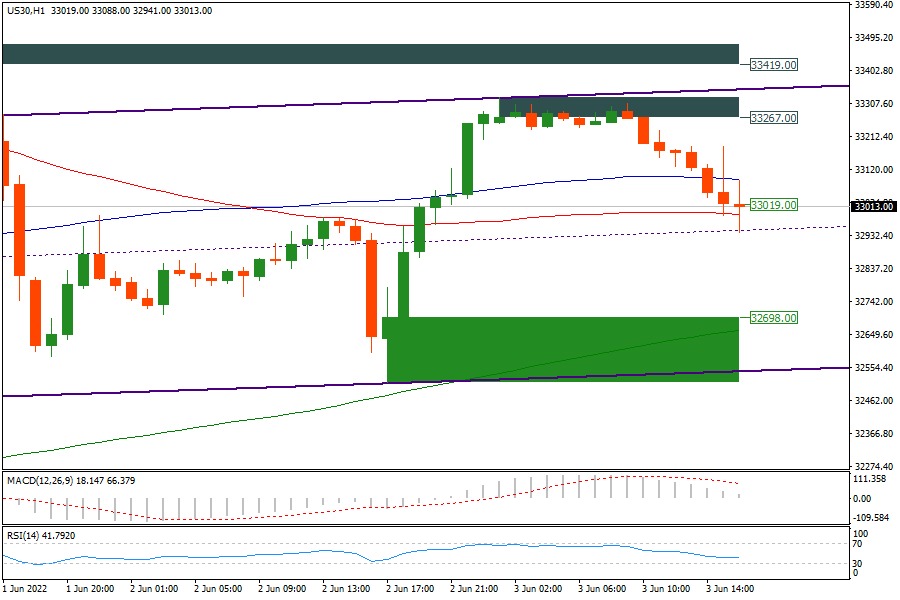Click the RSI 70 level axis label
900x600 pixels.
click(857, 544)
